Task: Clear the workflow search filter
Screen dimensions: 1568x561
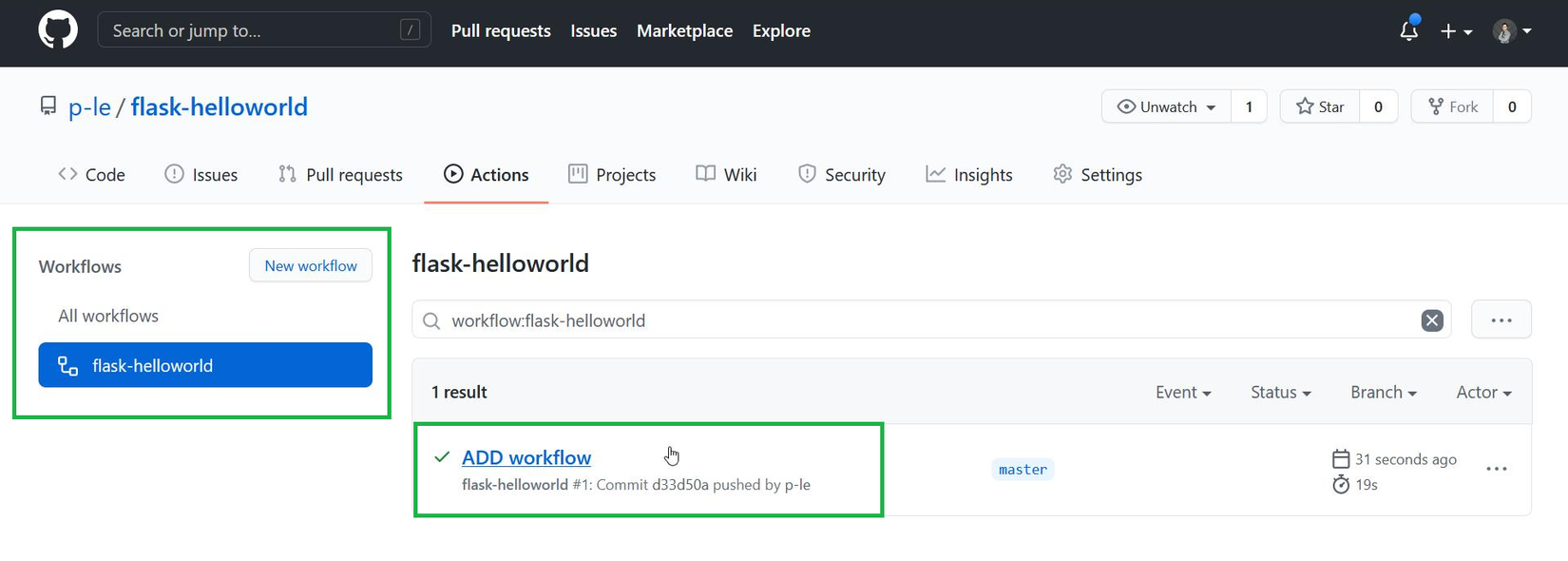Action: point(1431,320)
